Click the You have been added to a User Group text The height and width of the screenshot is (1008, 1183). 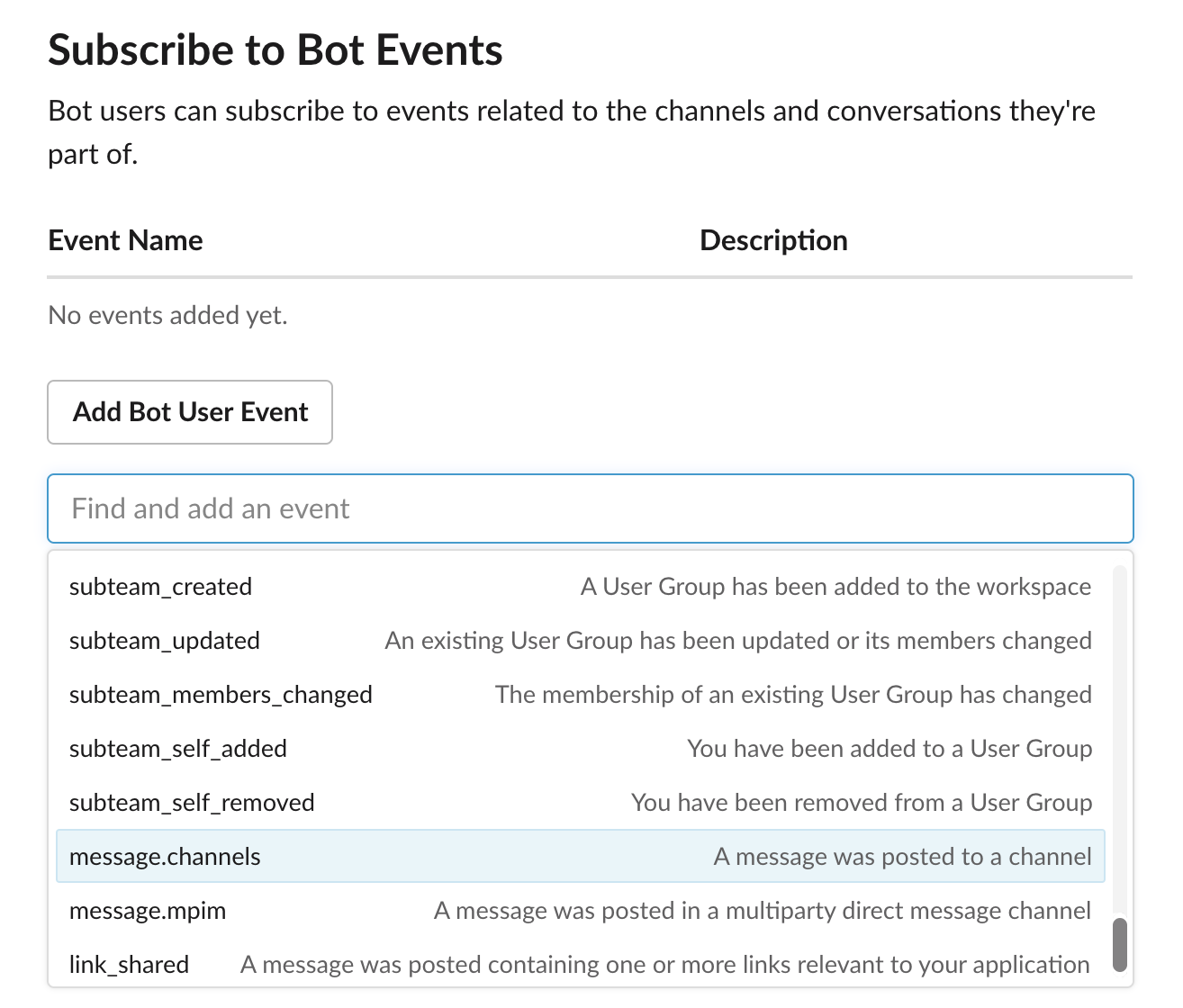890,749
